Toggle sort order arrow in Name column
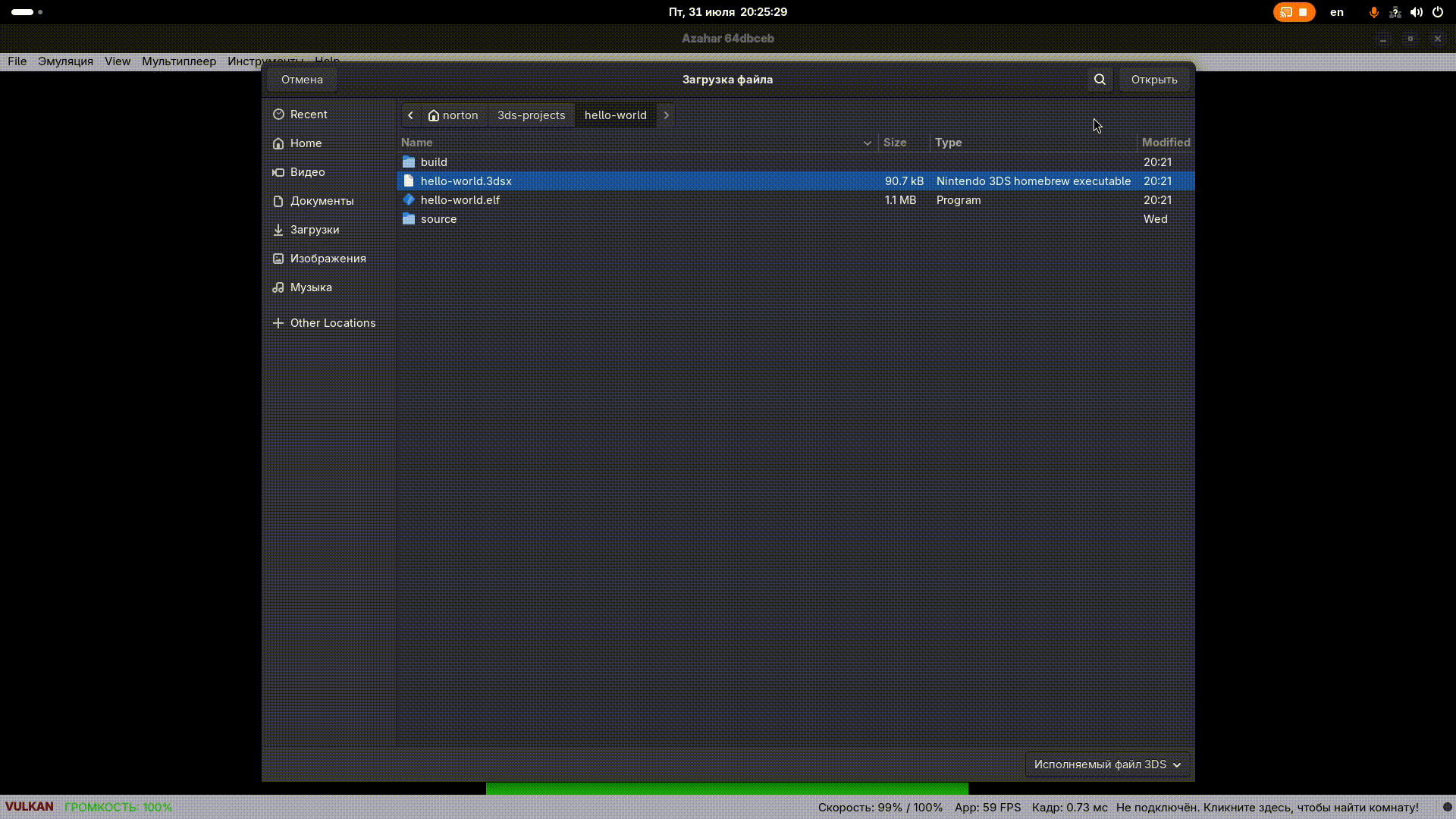Viewport: 1456px width, 819px height. [868, 143]
